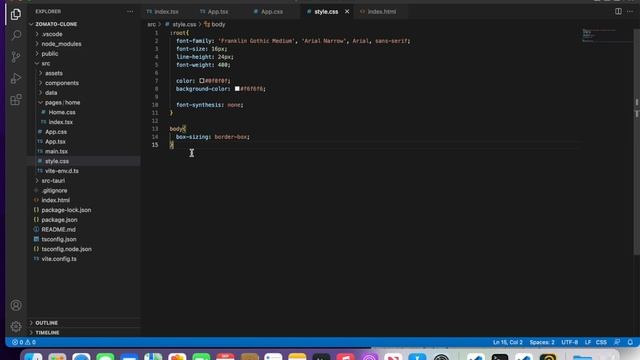The height and width of the screenshot is (360, 640).
Task: Click line number 13 in the gutter
Action: coord(155,129)
